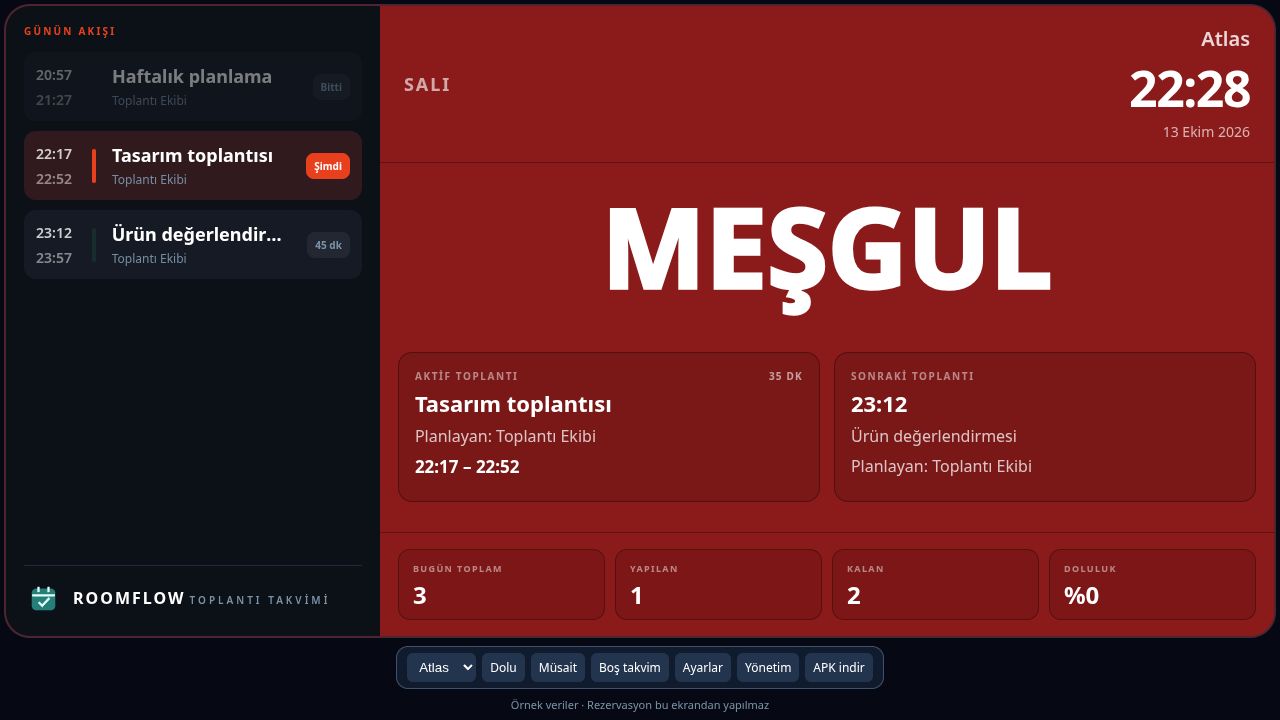This screenshot has width=1280, height=720.
Task: Click the 13 Ekim 2026 date
Action: pyautogui.click(x=1206, y=132)
